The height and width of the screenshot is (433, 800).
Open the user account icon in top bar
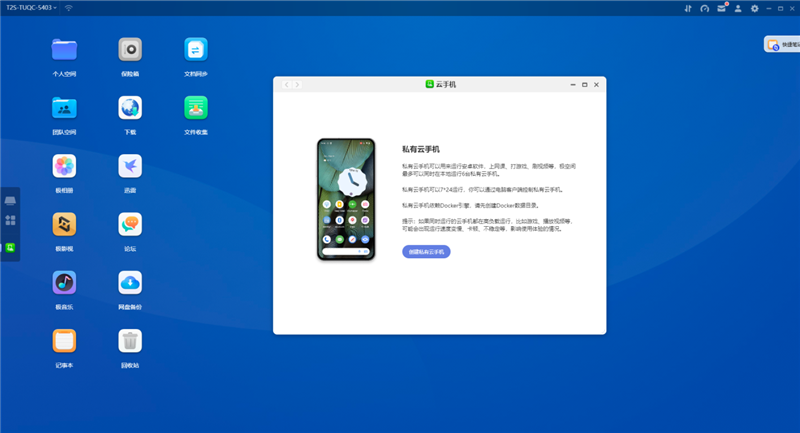(x=738, y=8)
